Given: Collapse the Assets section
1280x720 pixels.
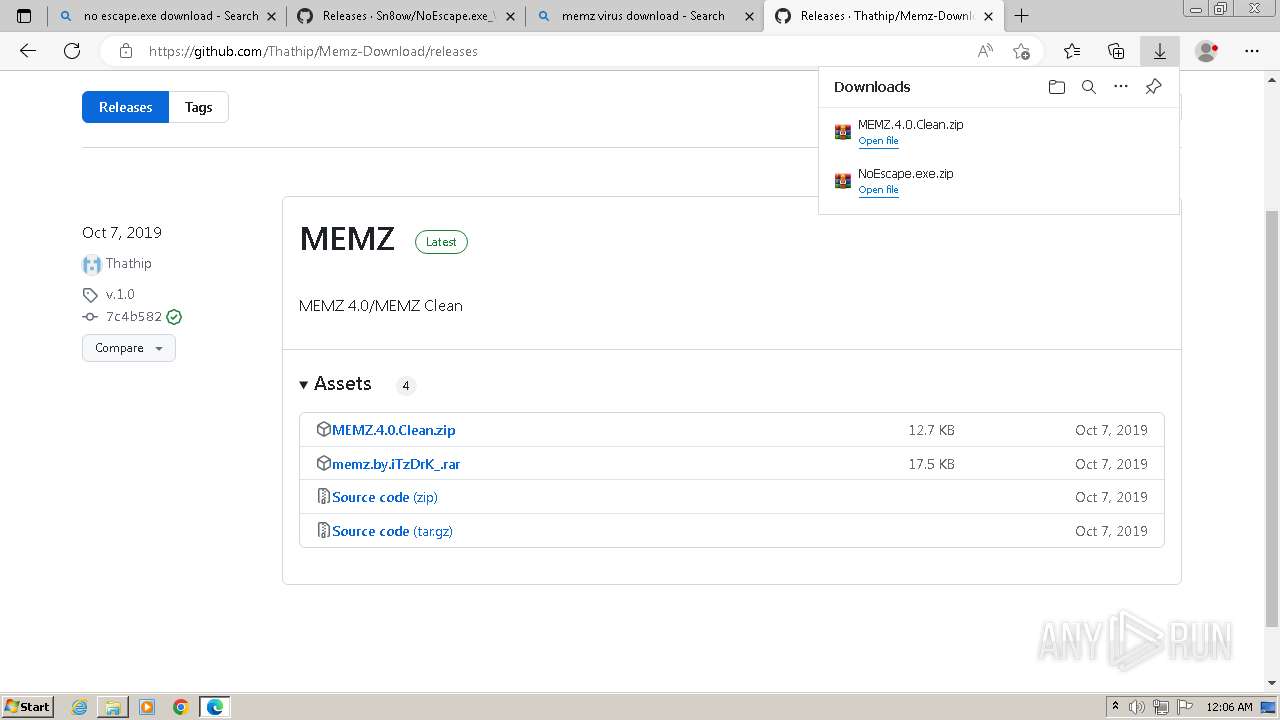Looking at the screenshot, I should (x=335, y=384).
